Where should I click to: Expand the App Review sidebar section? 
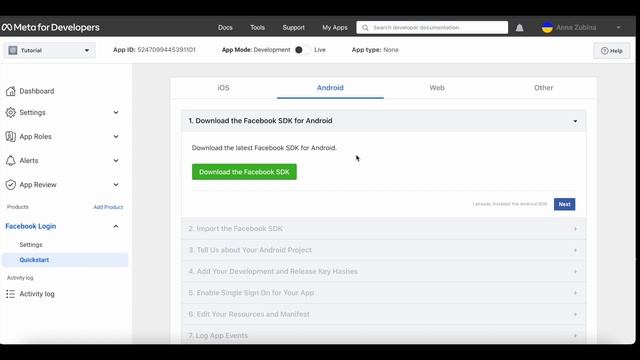(x=116, y=184)
